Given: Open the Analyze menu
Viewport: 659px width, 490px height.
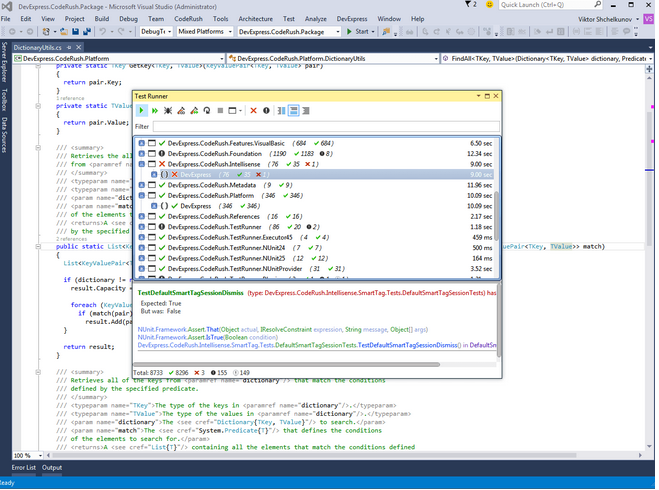Looking at the screenshot, I should tap(316, 19).
